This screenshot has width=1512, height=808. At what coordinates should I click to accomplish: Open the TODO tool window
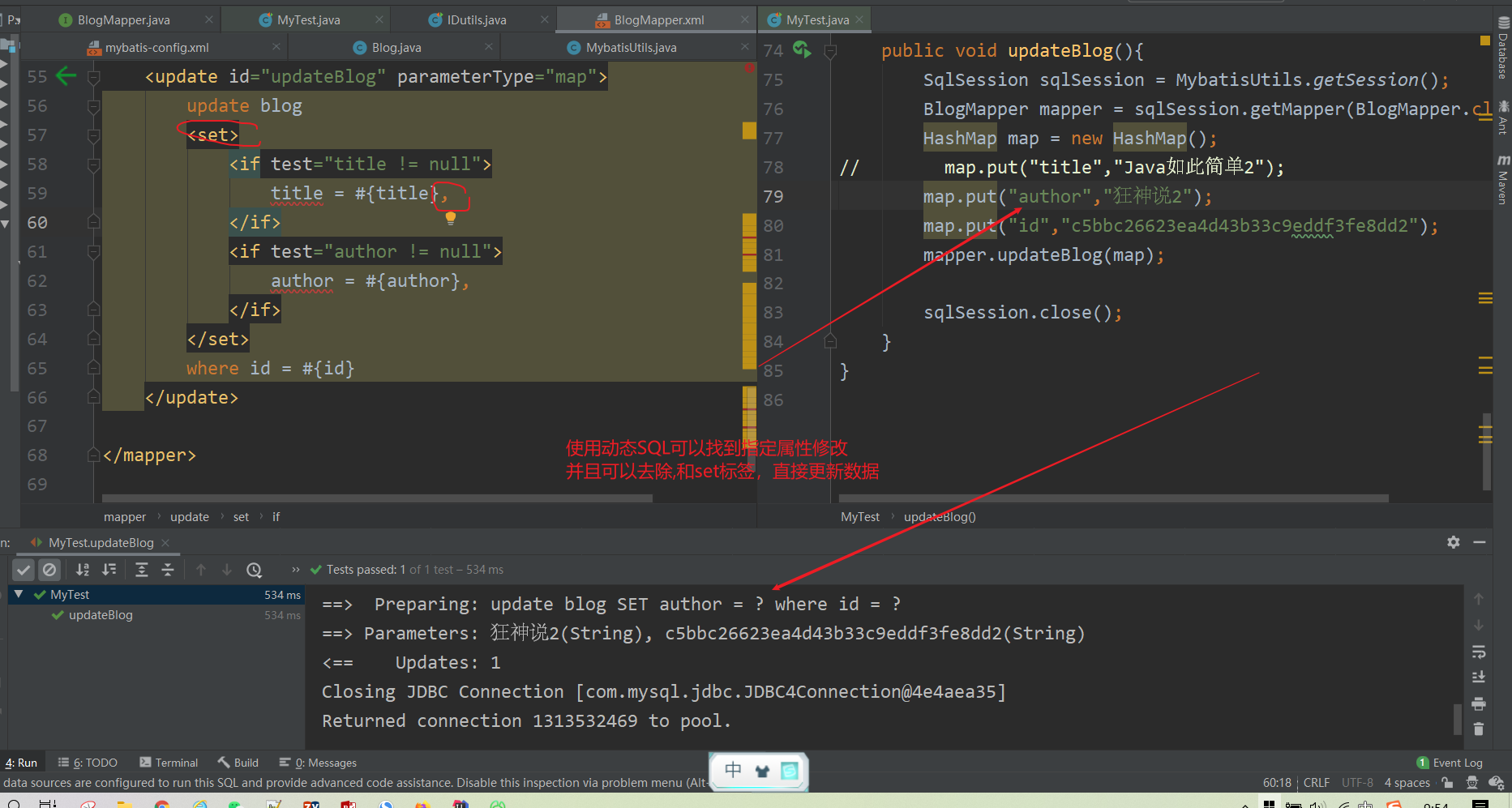[x=88, y=763]
